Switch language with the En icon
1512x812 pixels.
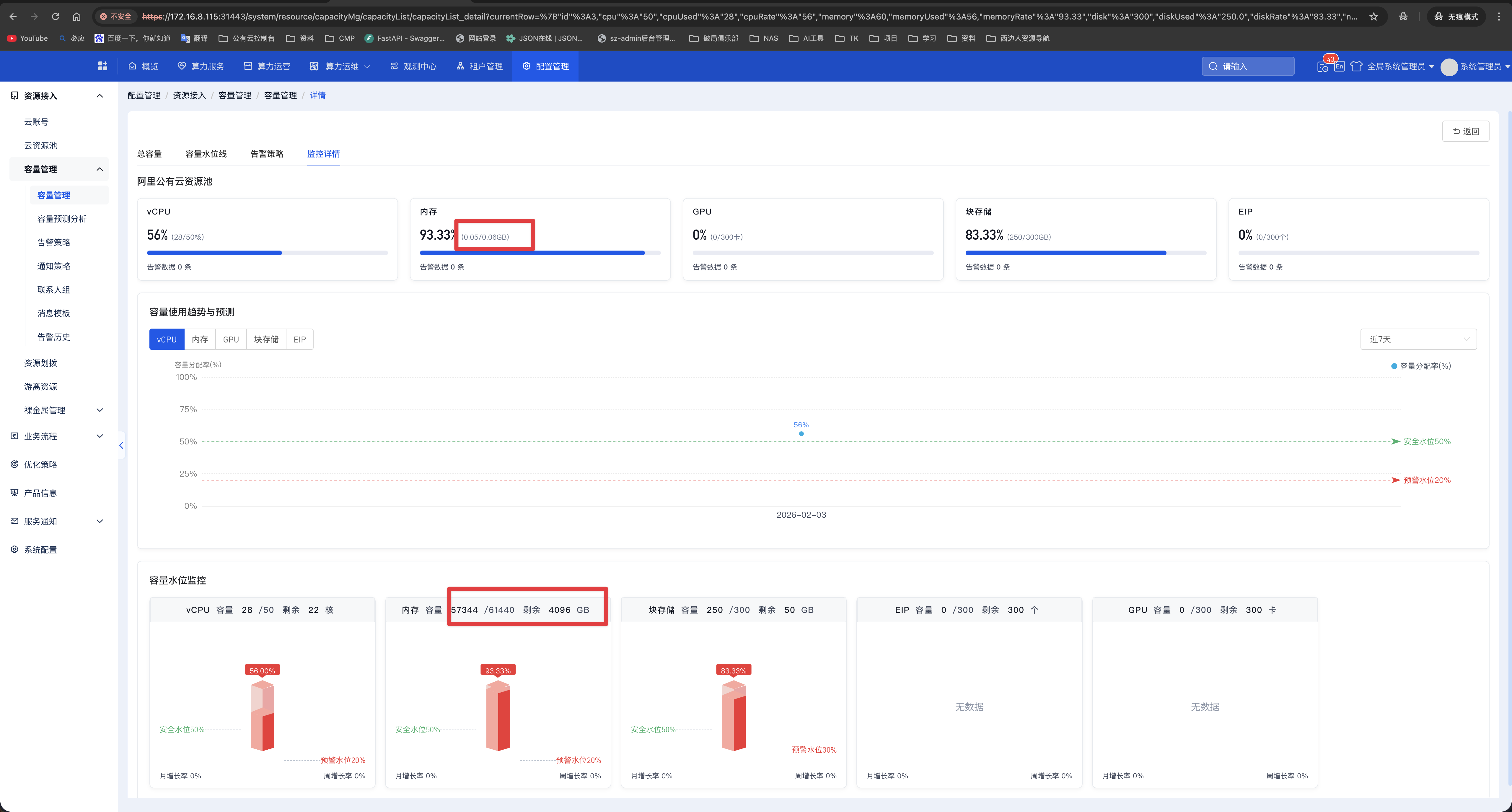tap(1339, 66)
